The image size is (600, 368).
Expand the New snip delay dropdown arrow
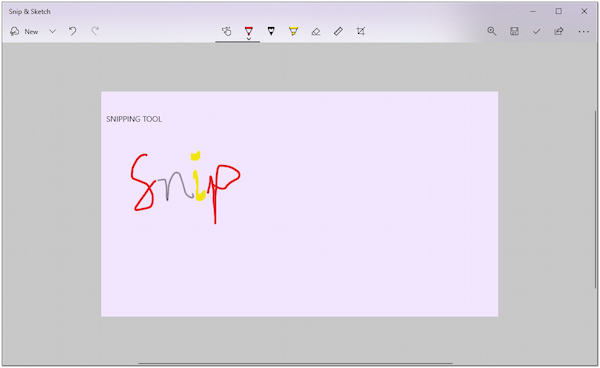(52, 31)
